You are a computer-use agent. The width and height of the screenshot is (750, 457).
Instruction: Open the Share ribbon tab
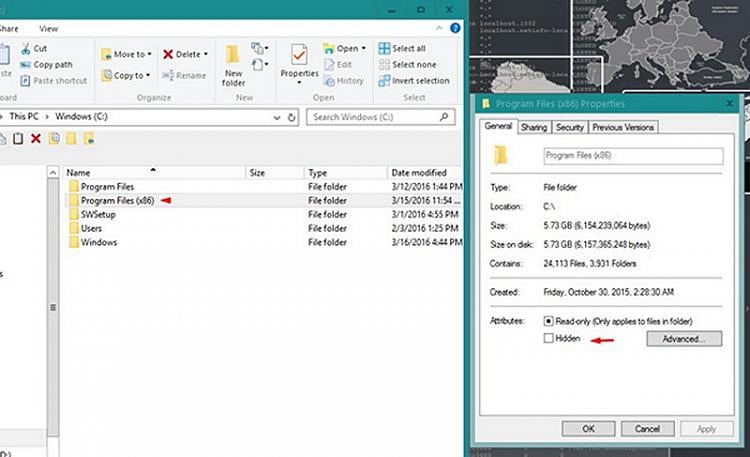9,29
